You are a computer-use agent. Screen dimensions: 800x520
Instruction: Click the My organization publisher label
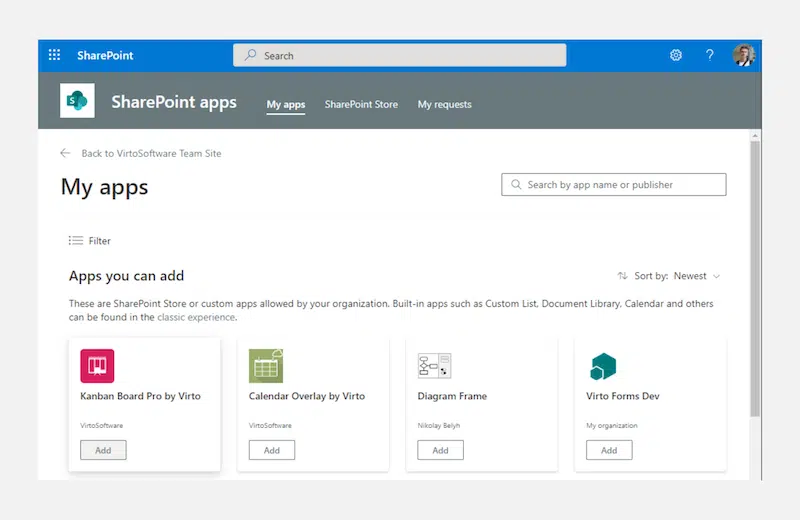point(612,425)
